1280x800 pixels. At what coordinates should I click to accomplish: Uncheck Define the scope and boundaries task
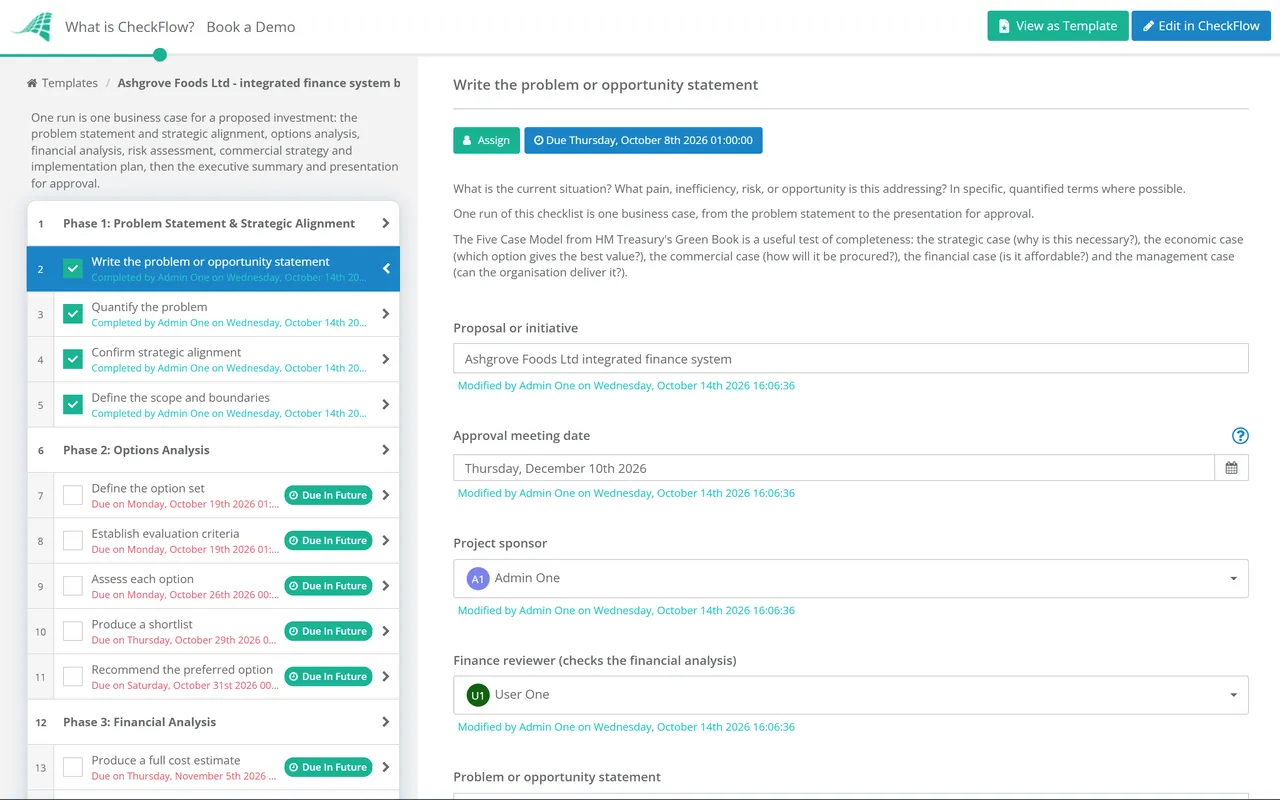pos(73,405)
